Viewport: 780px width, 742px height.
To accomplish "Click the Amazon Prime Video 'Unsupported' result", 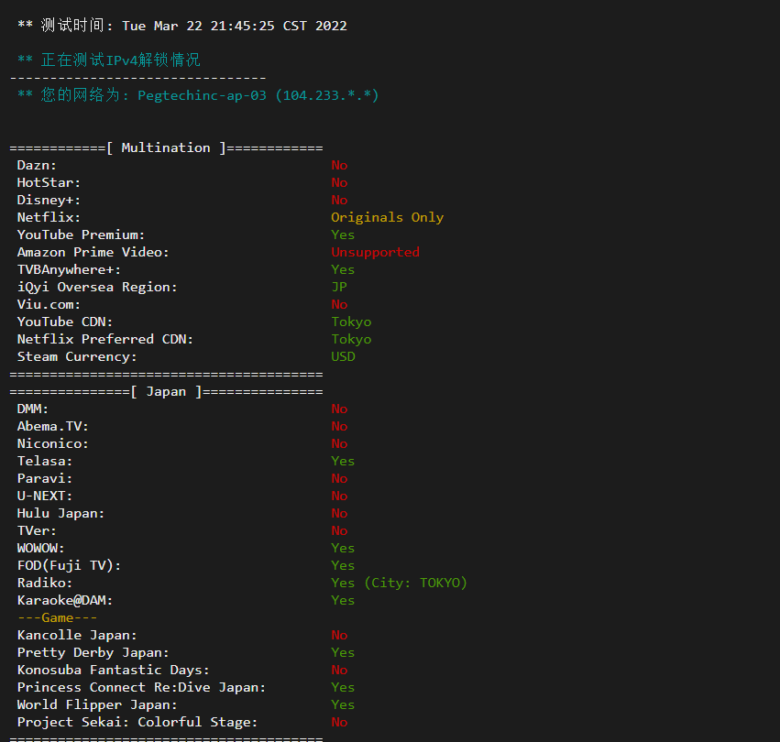I will (x=375, y=252).
